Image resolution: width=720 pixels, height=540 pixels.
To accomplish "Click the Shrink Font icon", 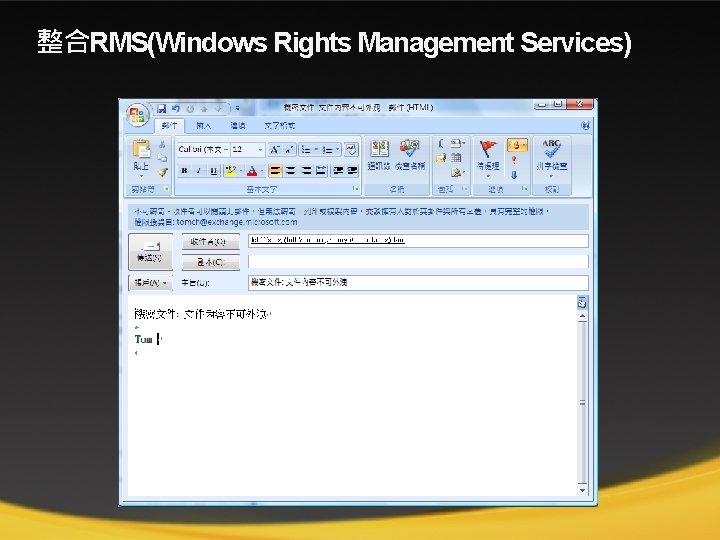I will pos(289,149).
